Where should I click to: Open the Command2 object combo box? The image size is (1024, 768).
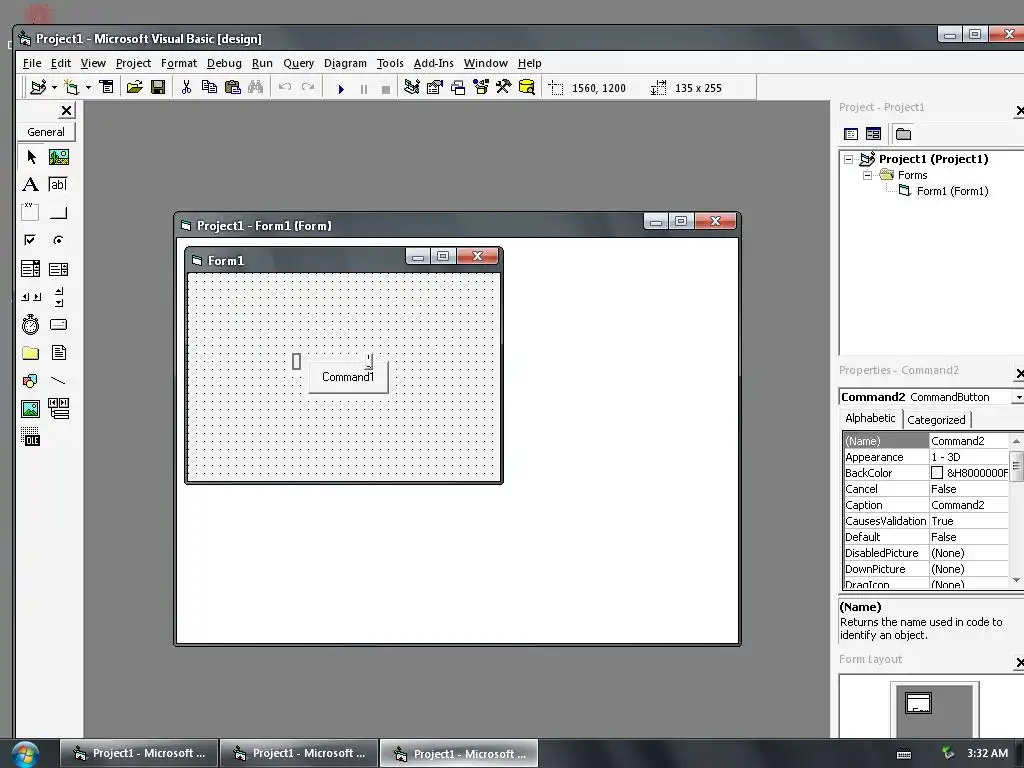tap(1018, 397)
